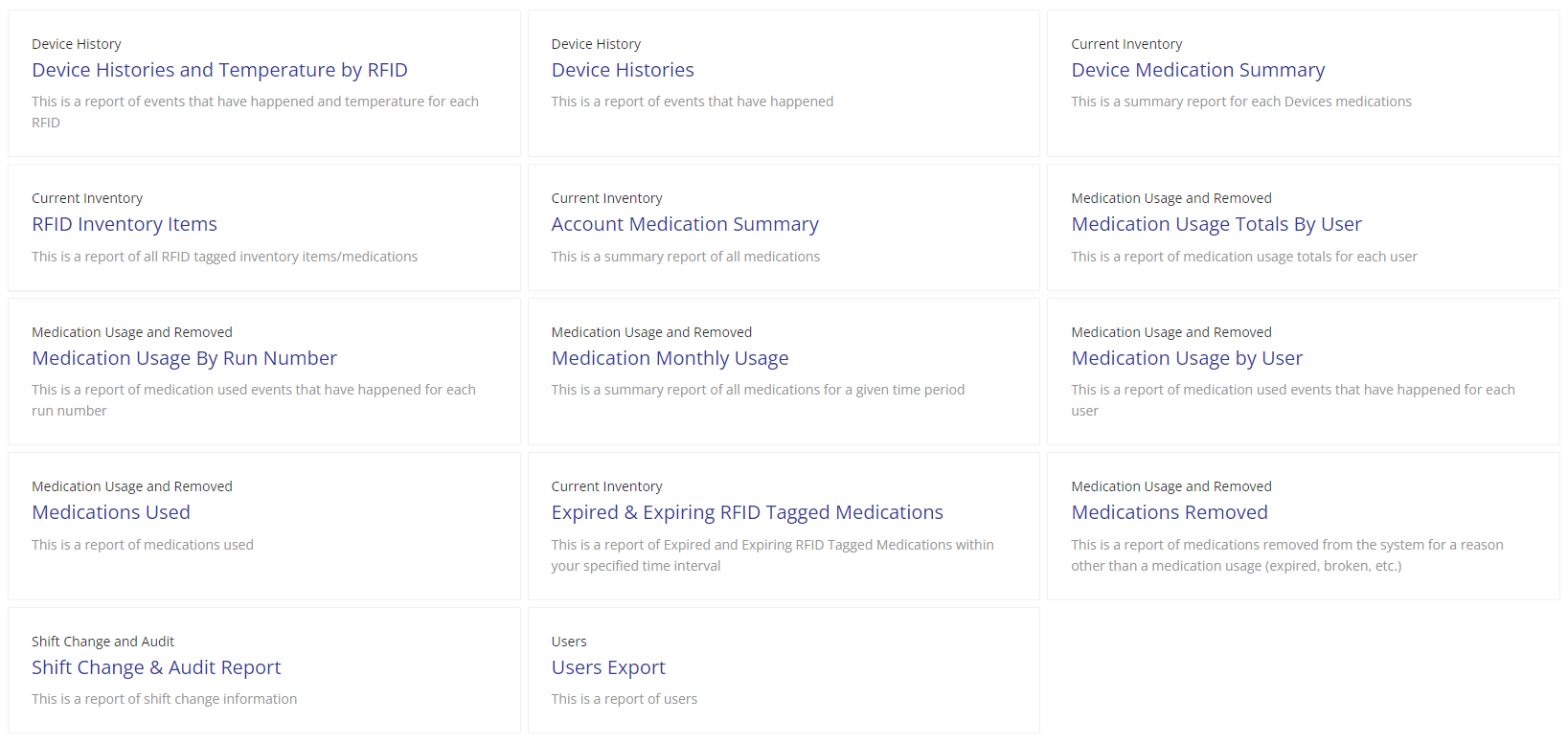Click the RFID tagged inventory items description
Screen dimensions: 1568x744
224,257
